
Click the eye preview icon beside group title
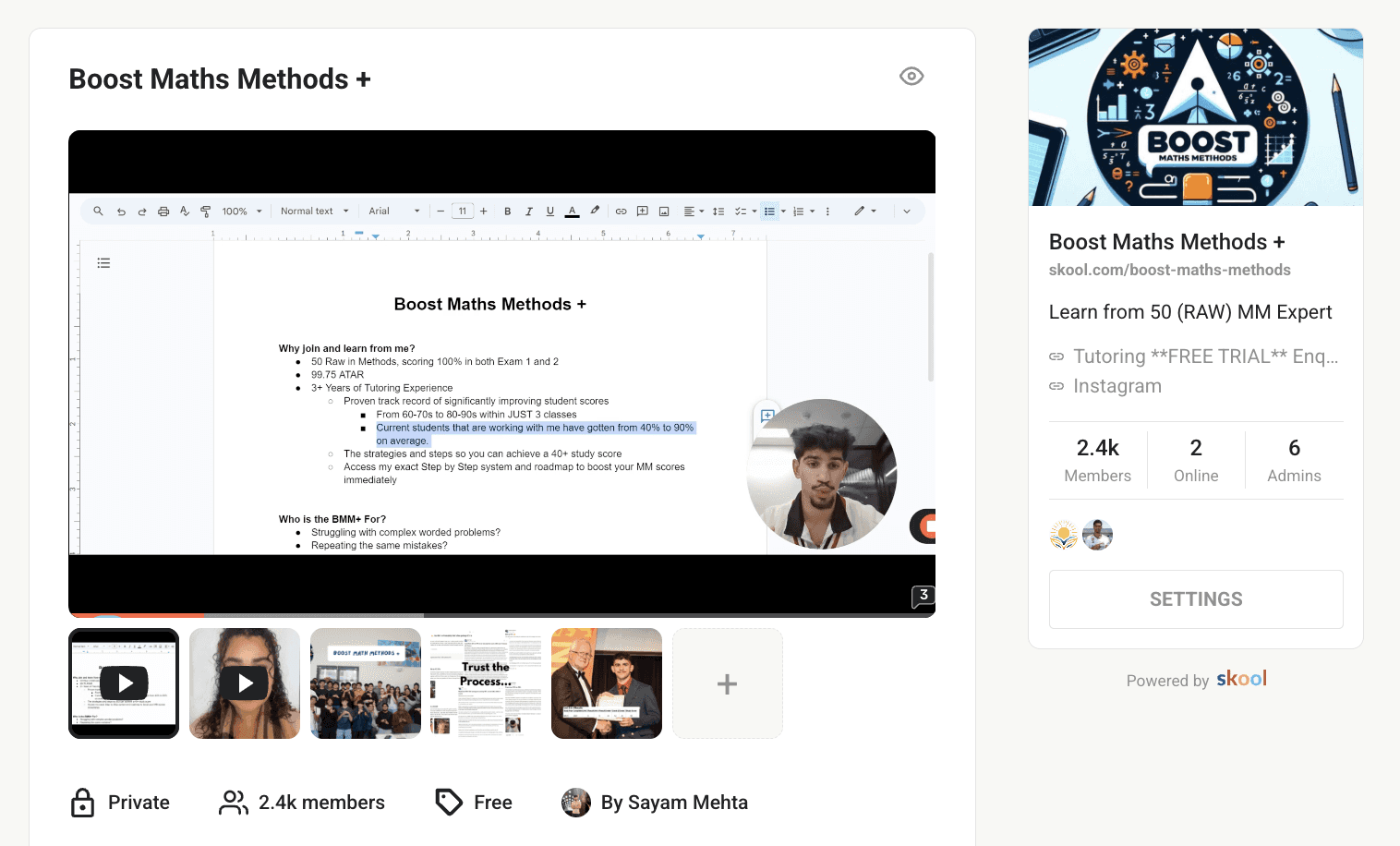(911, 77)
